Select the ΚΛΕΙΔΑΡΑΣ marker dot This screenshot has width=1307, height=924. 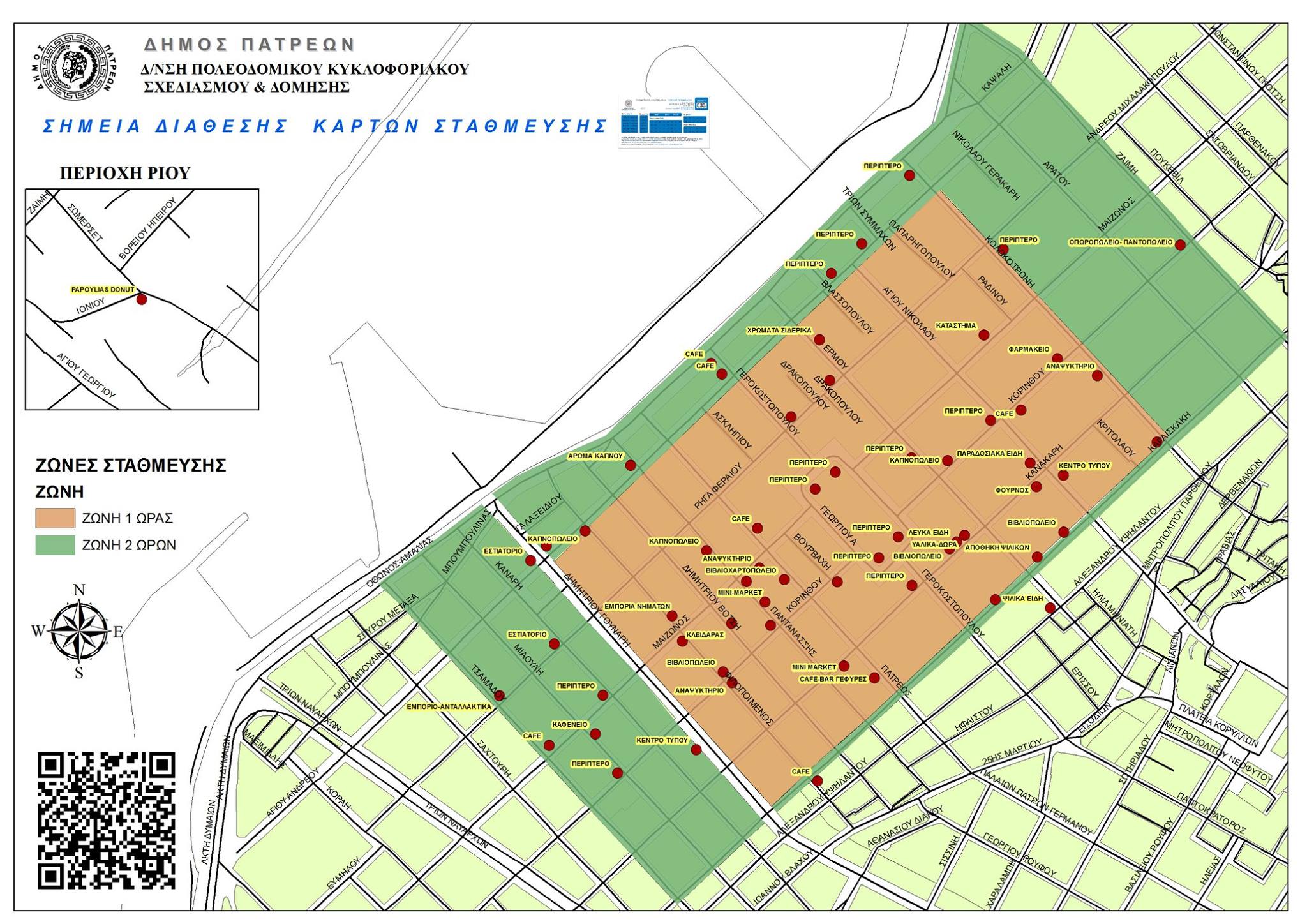tap(682, 640)
